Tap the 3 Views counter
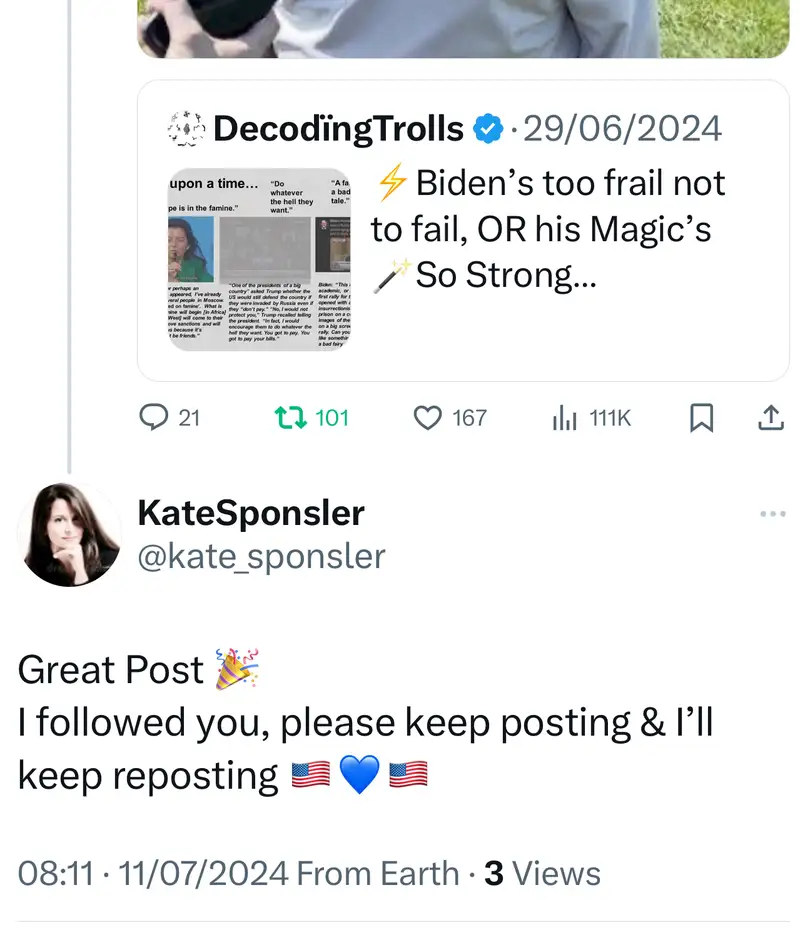 (542, 873)
